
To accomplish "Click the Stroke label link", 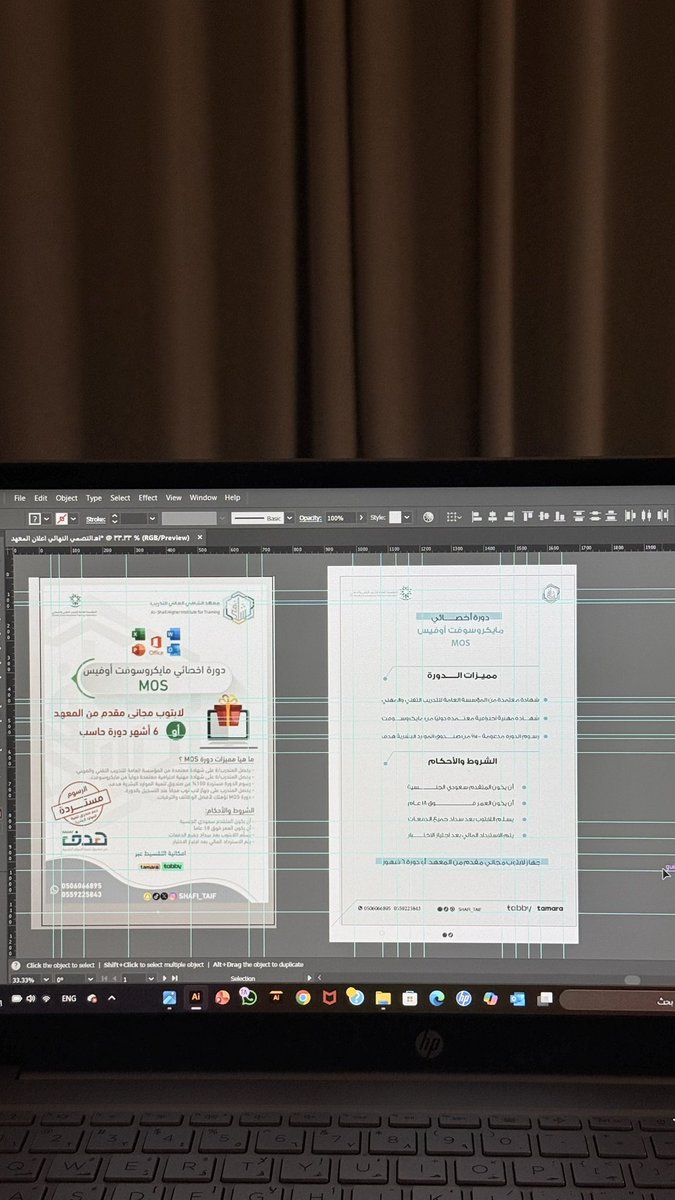I will [x=95, y=518].
